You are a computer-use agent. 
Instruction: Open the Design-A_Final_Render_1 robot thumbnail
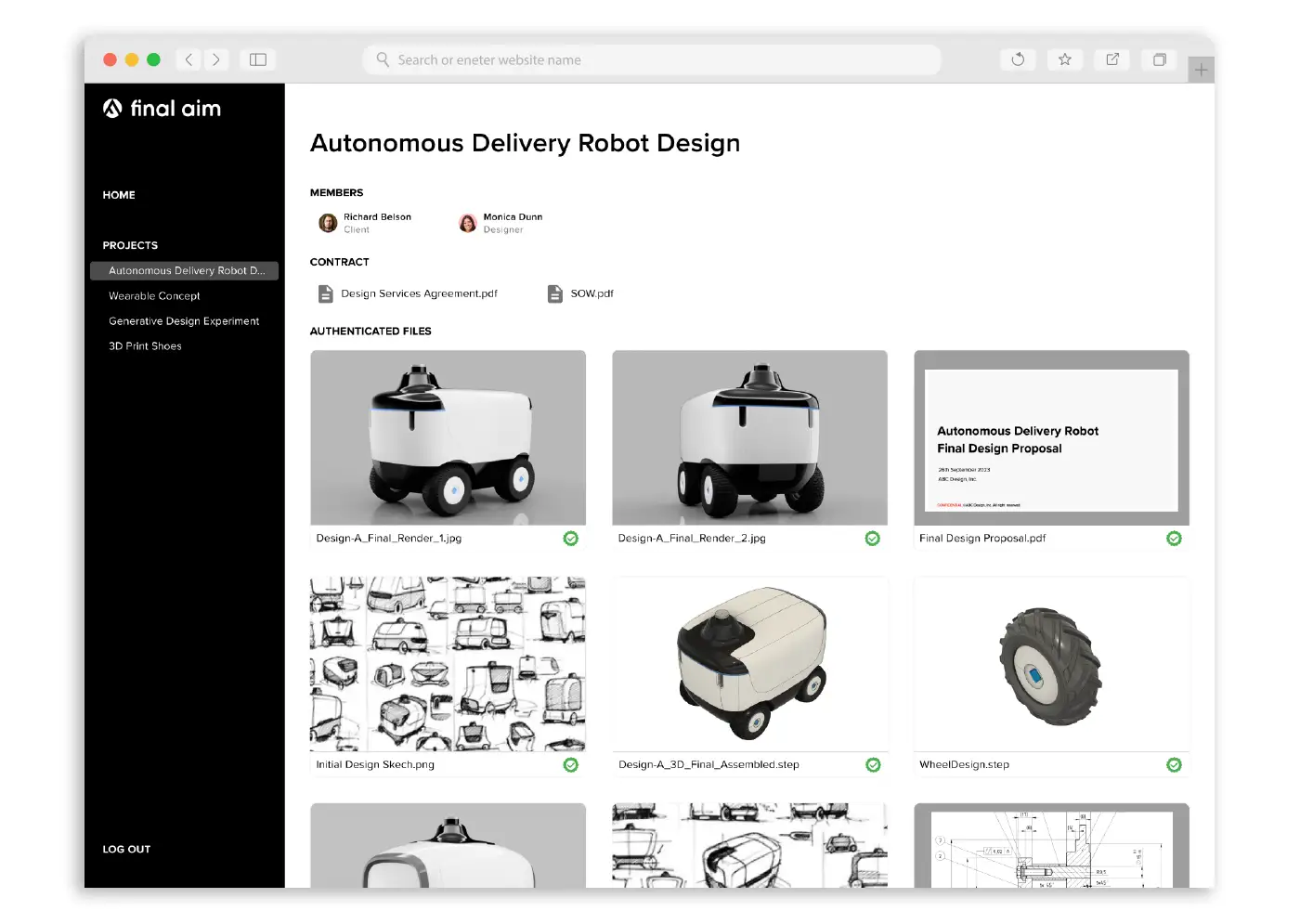click(448, 437)
